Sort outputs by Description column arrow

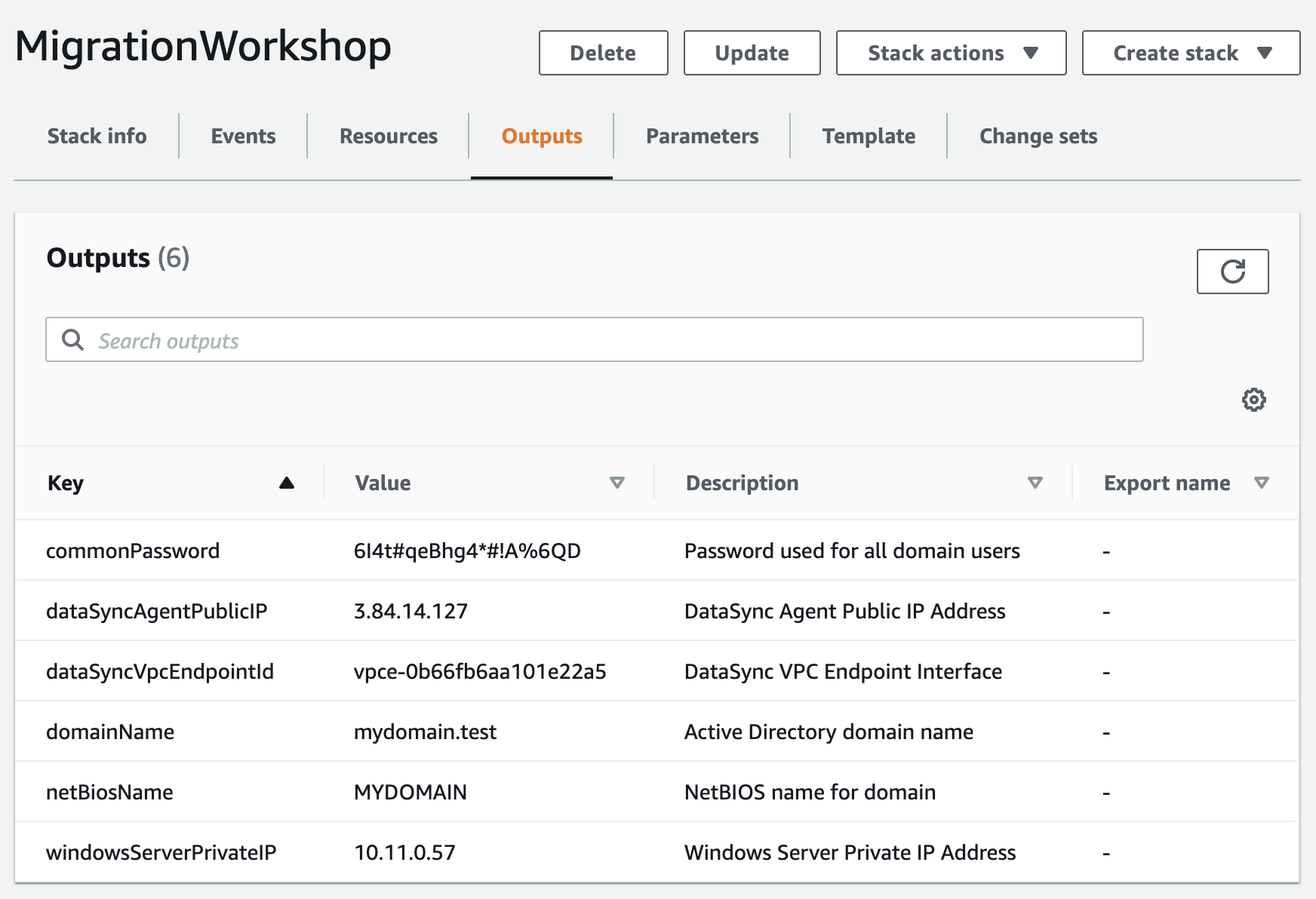point(1035,483)
